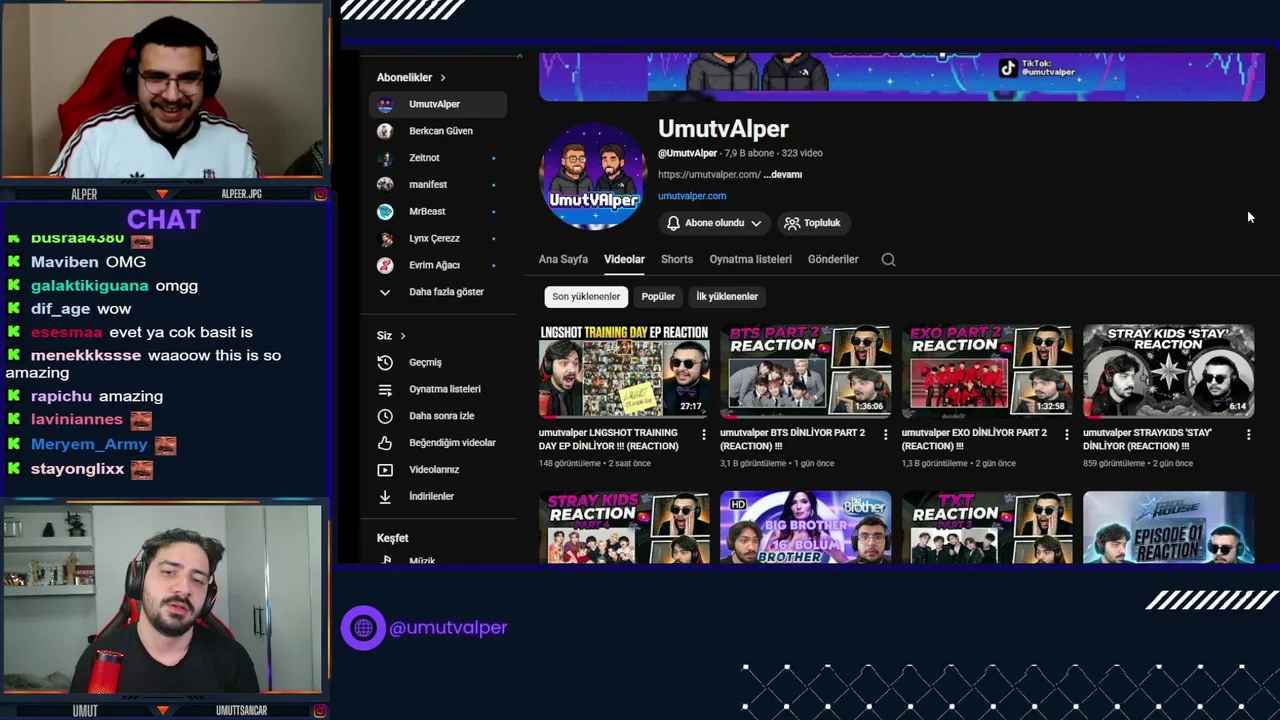1280x720 pixels.
Task: Click Zeitnot channel avatar icon
Action: click(x=385, y=158)
